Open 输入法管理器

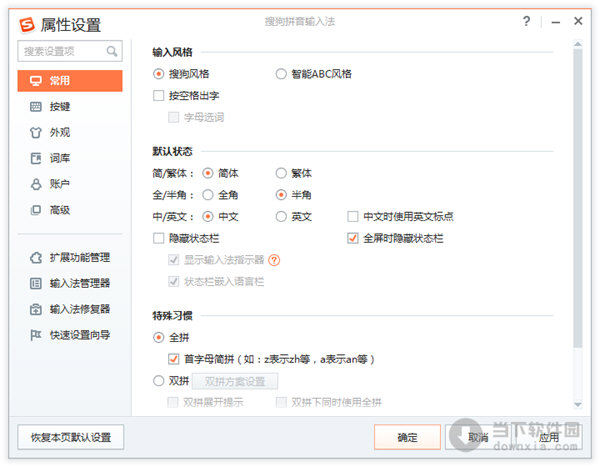(70, 283)
